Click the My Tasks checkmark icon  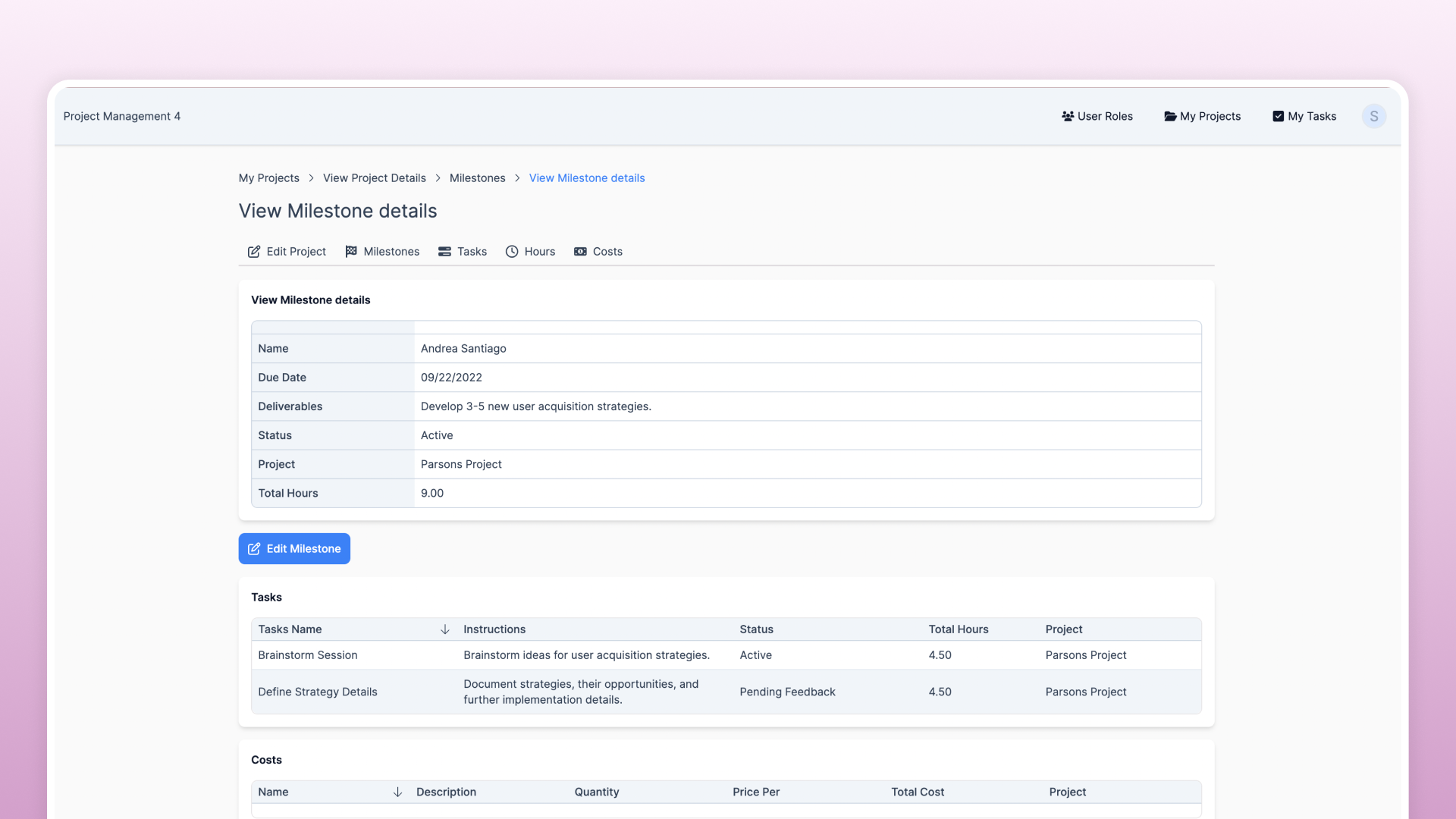coord(1278,116)
